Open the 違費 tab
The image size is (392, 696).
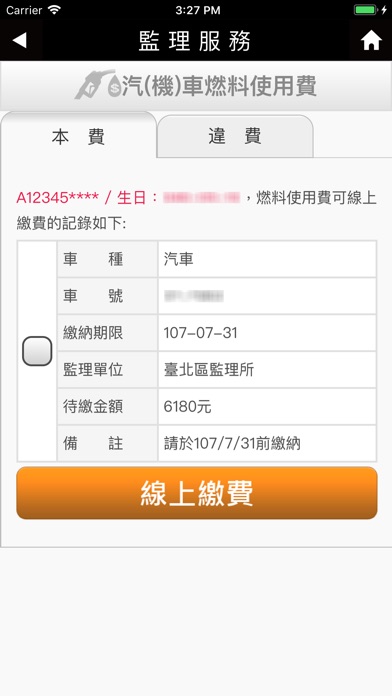pos(235,136)
